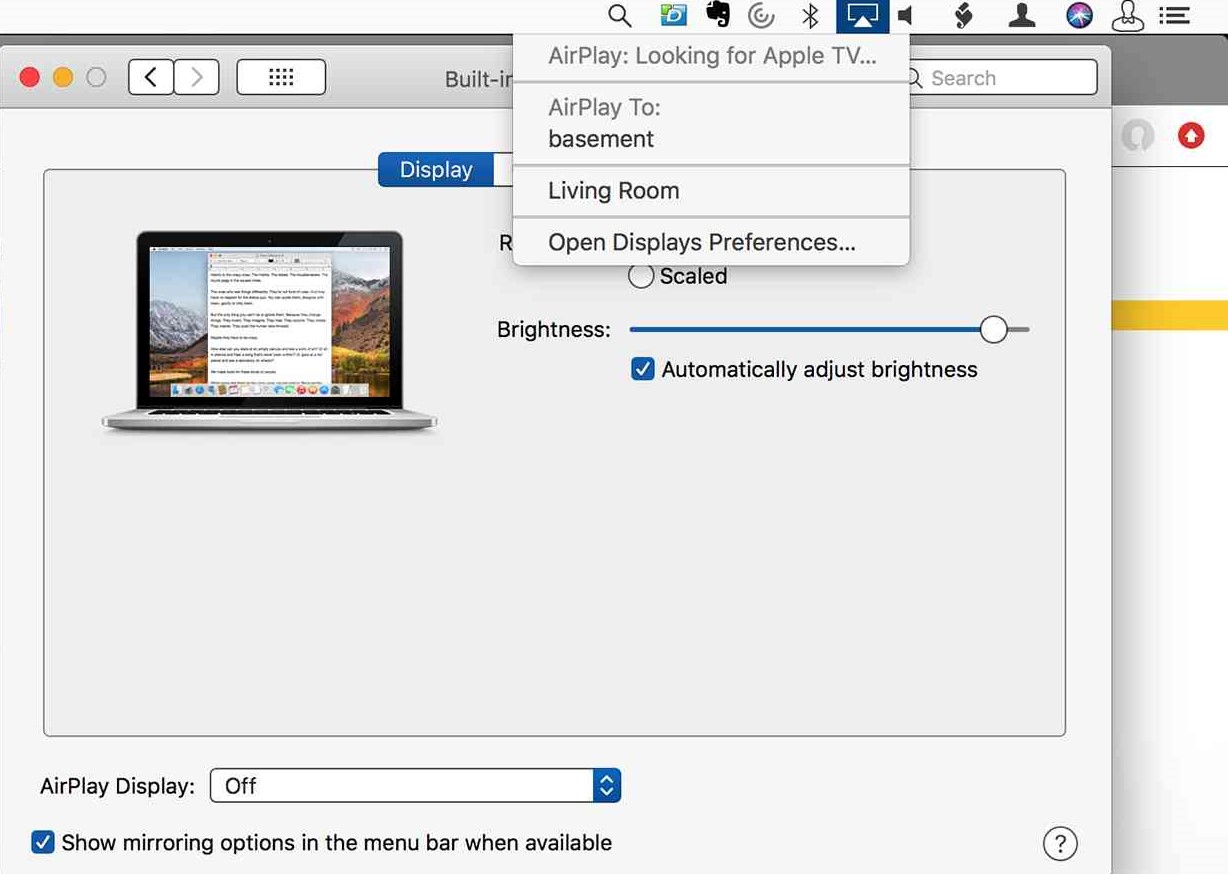
Task: Toggle Show mirroring options in menu bar
Action: [x=43, y=842]
